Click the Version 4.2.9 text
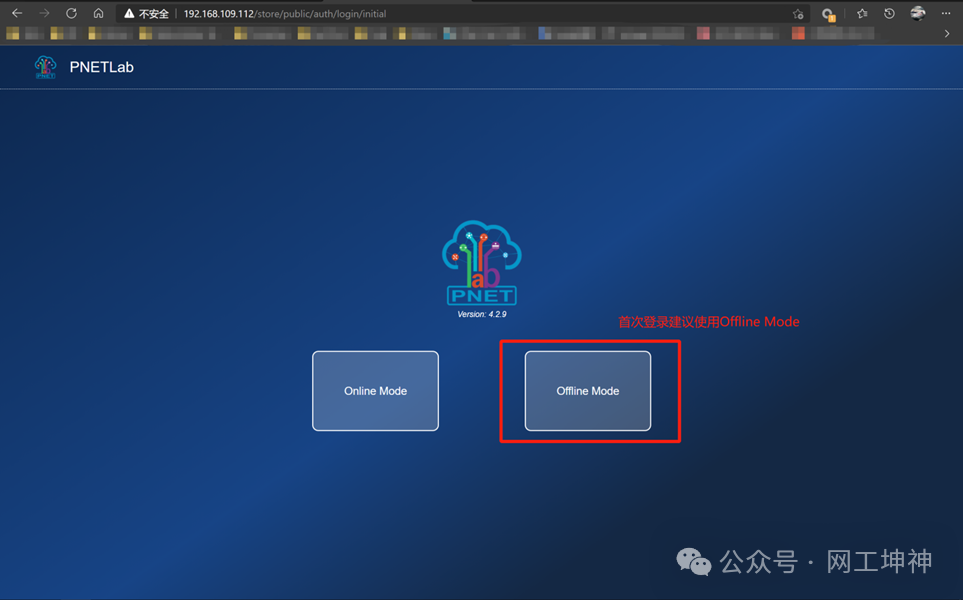Image resolution: width=963 pixels, height=600 pixels. tap(482, 314)
